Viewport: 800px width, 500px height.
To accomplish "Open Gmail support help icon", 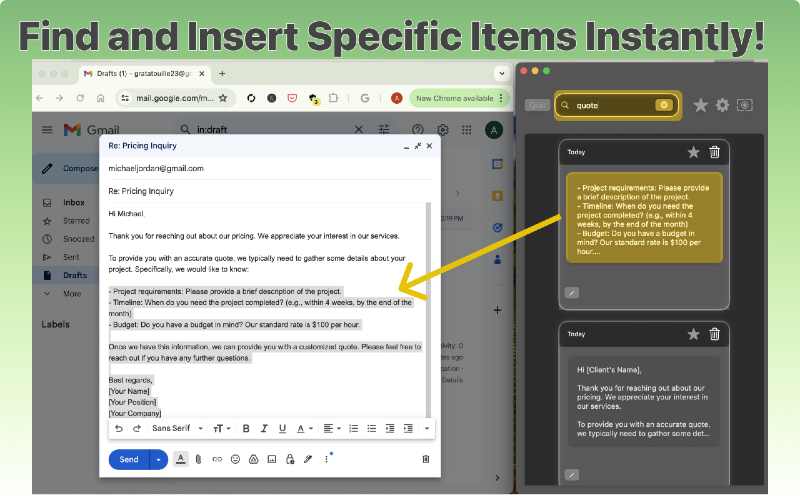I will pyautogui.click(x=417, y=130).
